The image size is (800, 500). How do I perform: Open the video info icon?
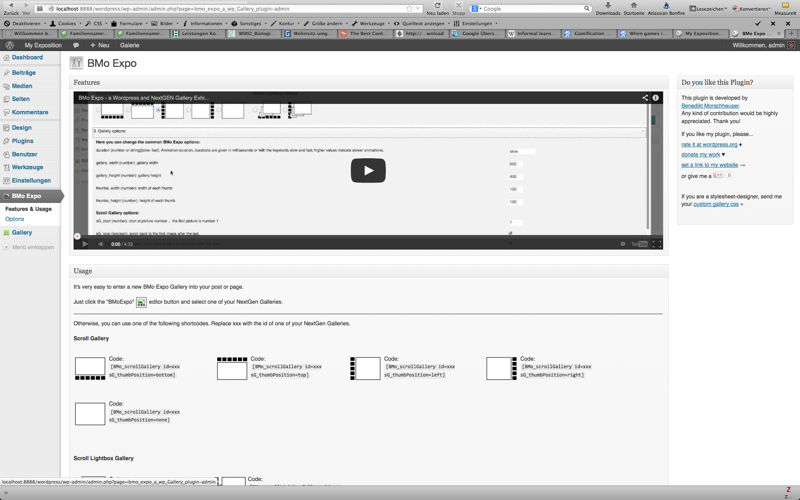[656, 98]
